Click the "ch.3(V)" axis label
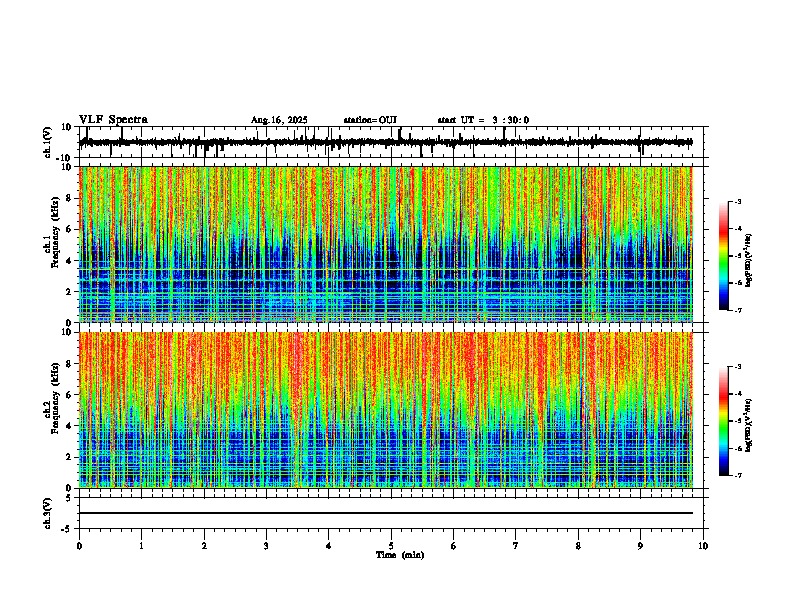The image size is (792, 612). click(49, 513)
